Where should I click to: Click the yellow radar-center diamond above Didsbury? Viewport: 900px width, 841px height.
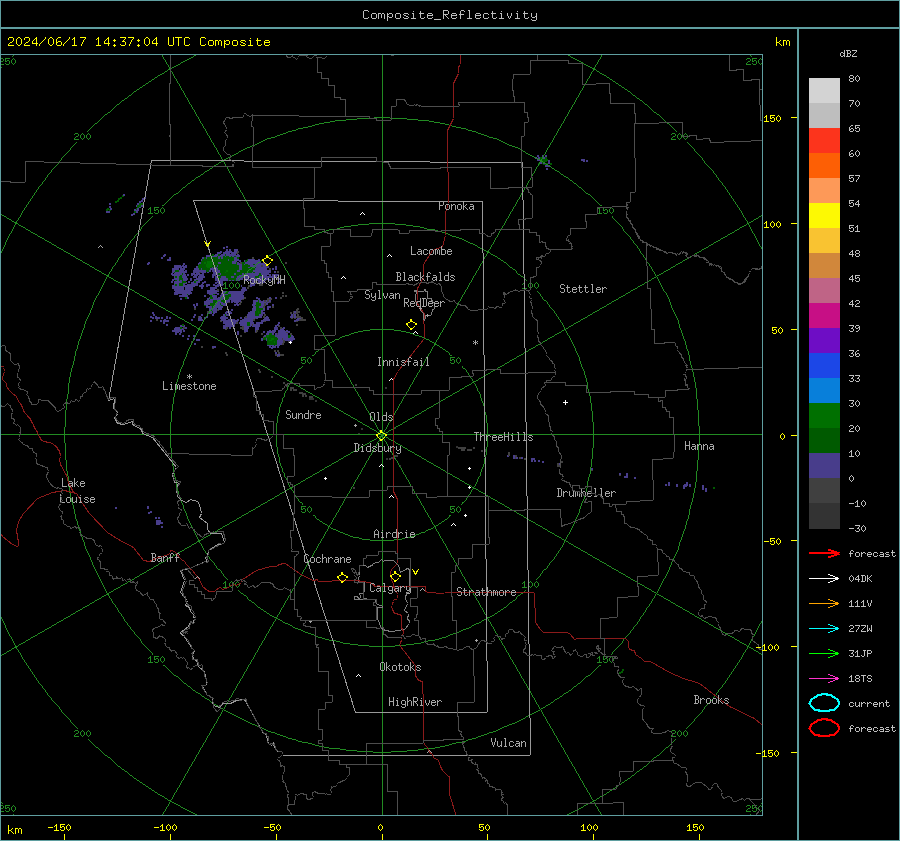pos(381,436)
